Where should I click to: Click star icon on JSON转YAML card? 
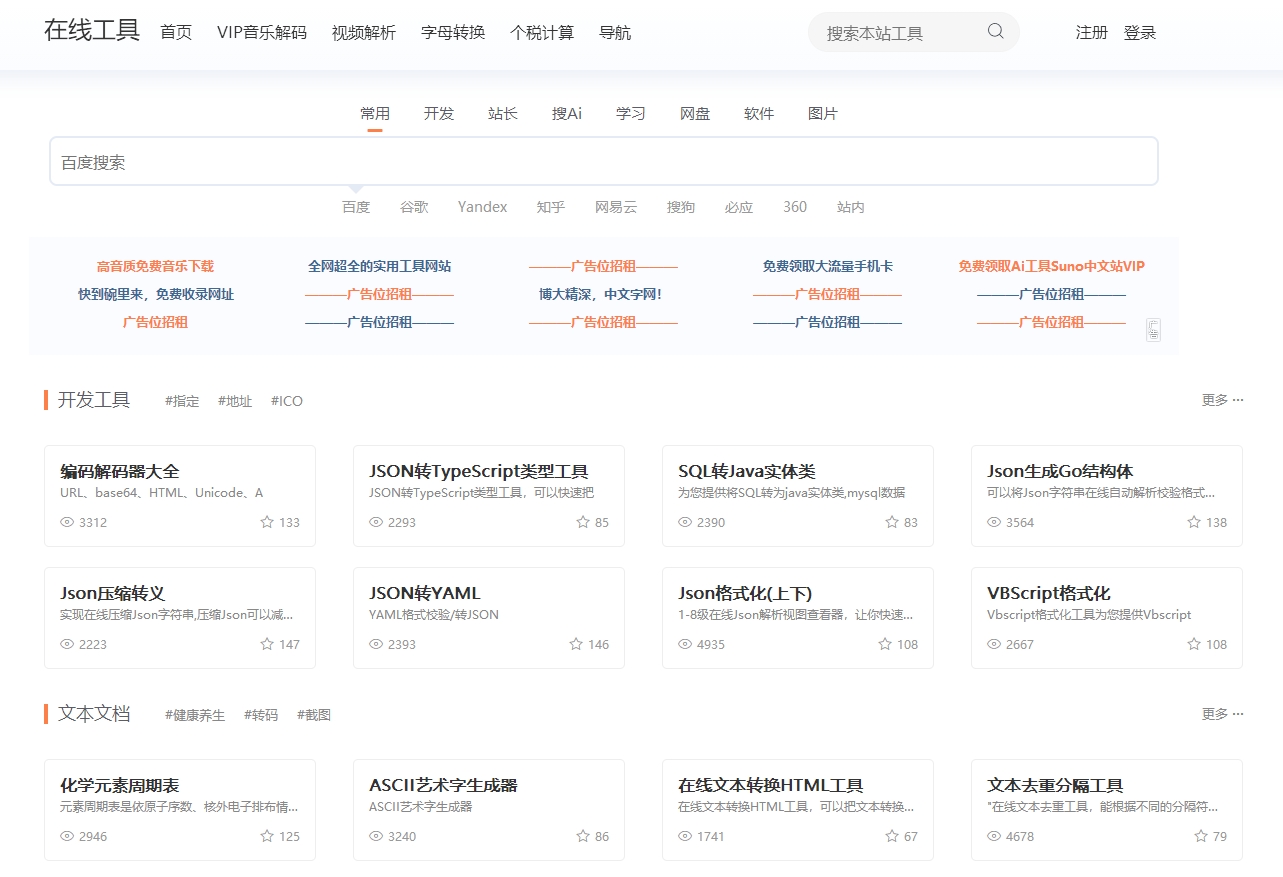coord(576,644)
